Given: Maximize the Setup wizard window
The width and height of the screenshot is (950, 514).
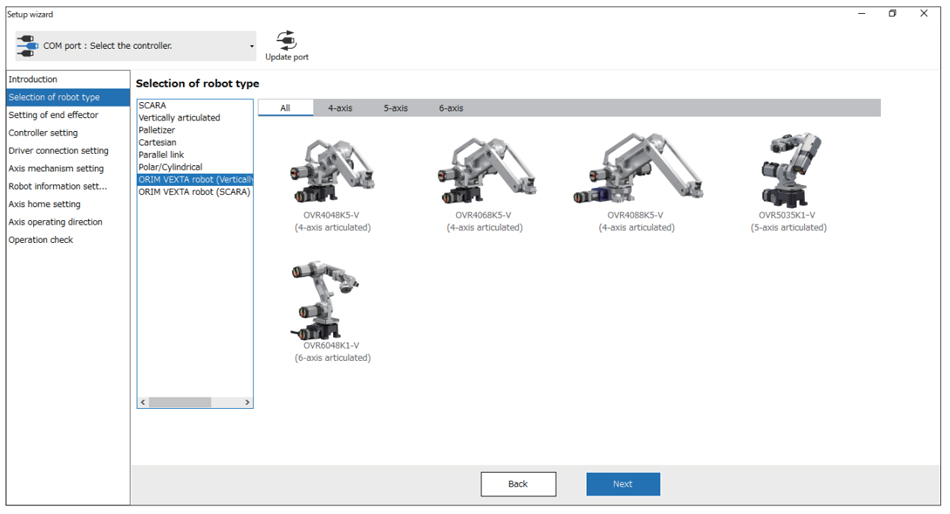Looking at the screenshot, I should point(893,14).
